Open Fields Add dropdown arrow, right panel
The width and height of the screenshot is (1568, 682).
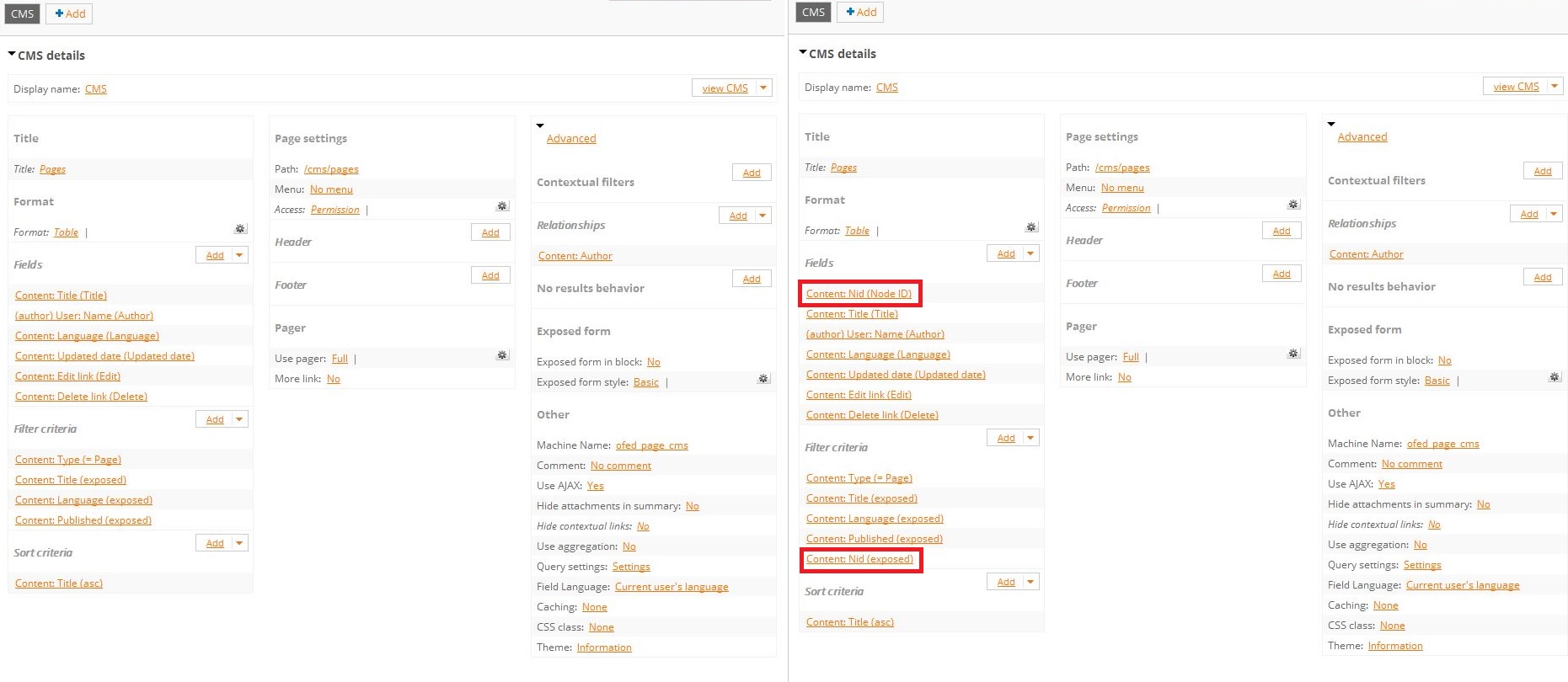[1030, 253]
